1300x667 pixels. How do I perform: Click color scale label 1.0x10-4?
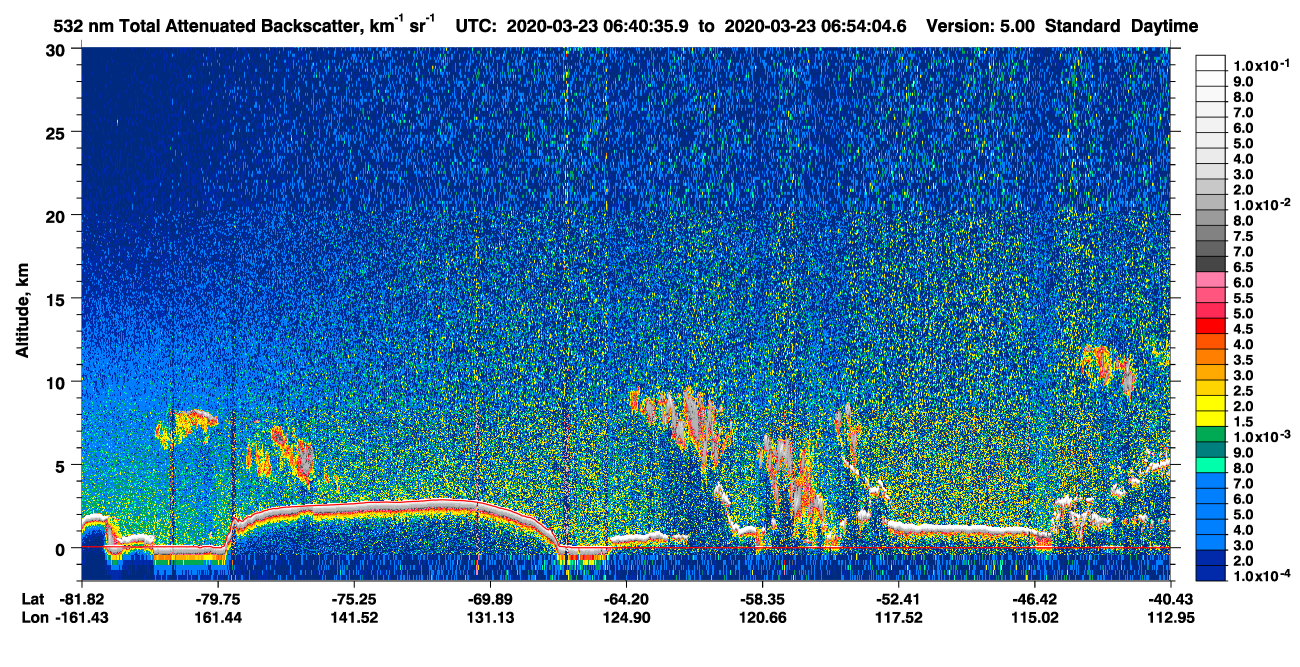tap(1260, 576)
